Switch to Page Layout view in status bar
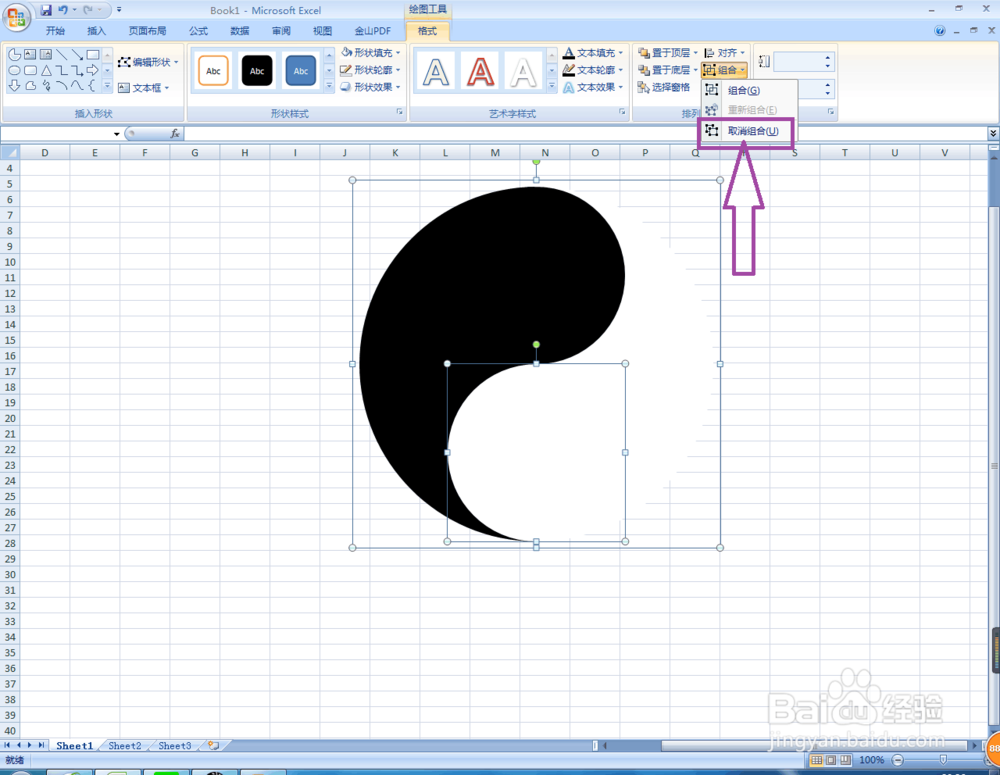The height and width of the screenshot is (775, 1000). coord(831,760)
